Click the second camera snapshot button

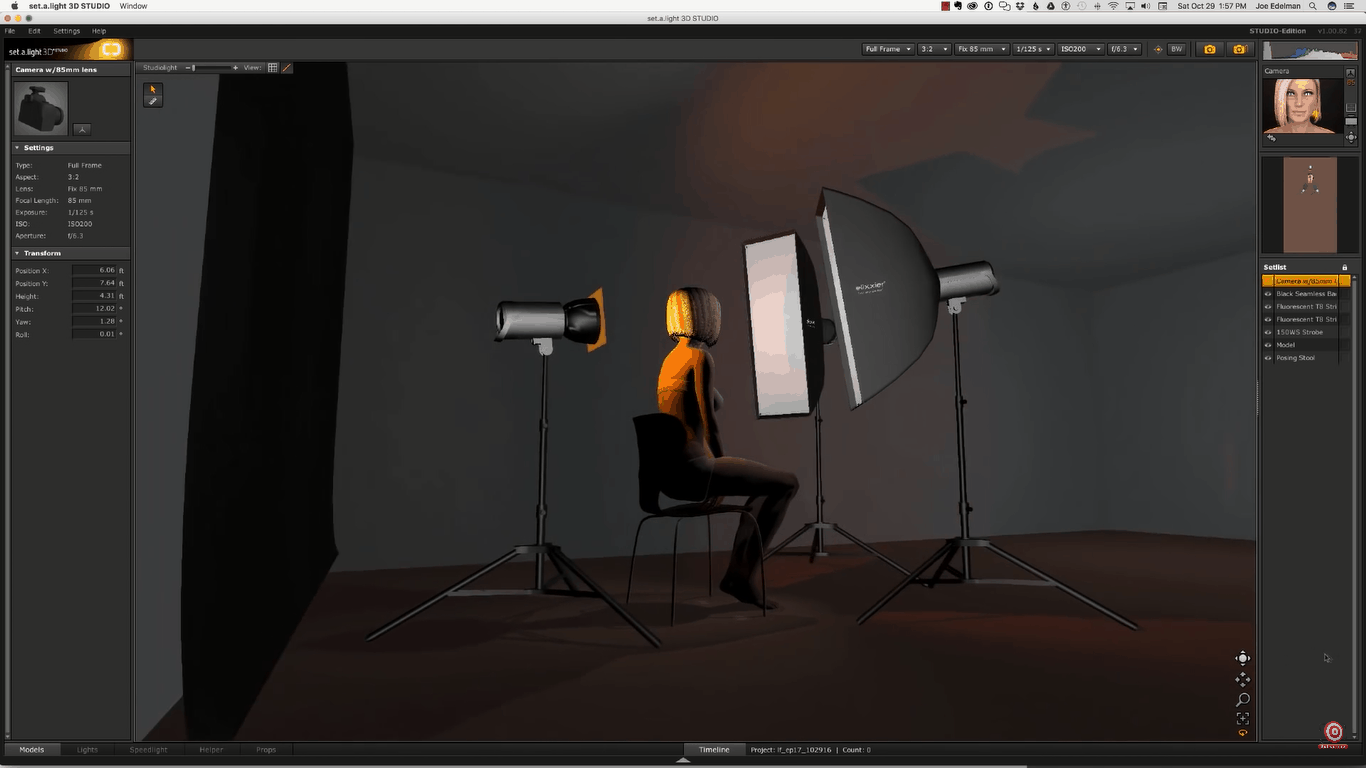click(x=1240, y=49)
